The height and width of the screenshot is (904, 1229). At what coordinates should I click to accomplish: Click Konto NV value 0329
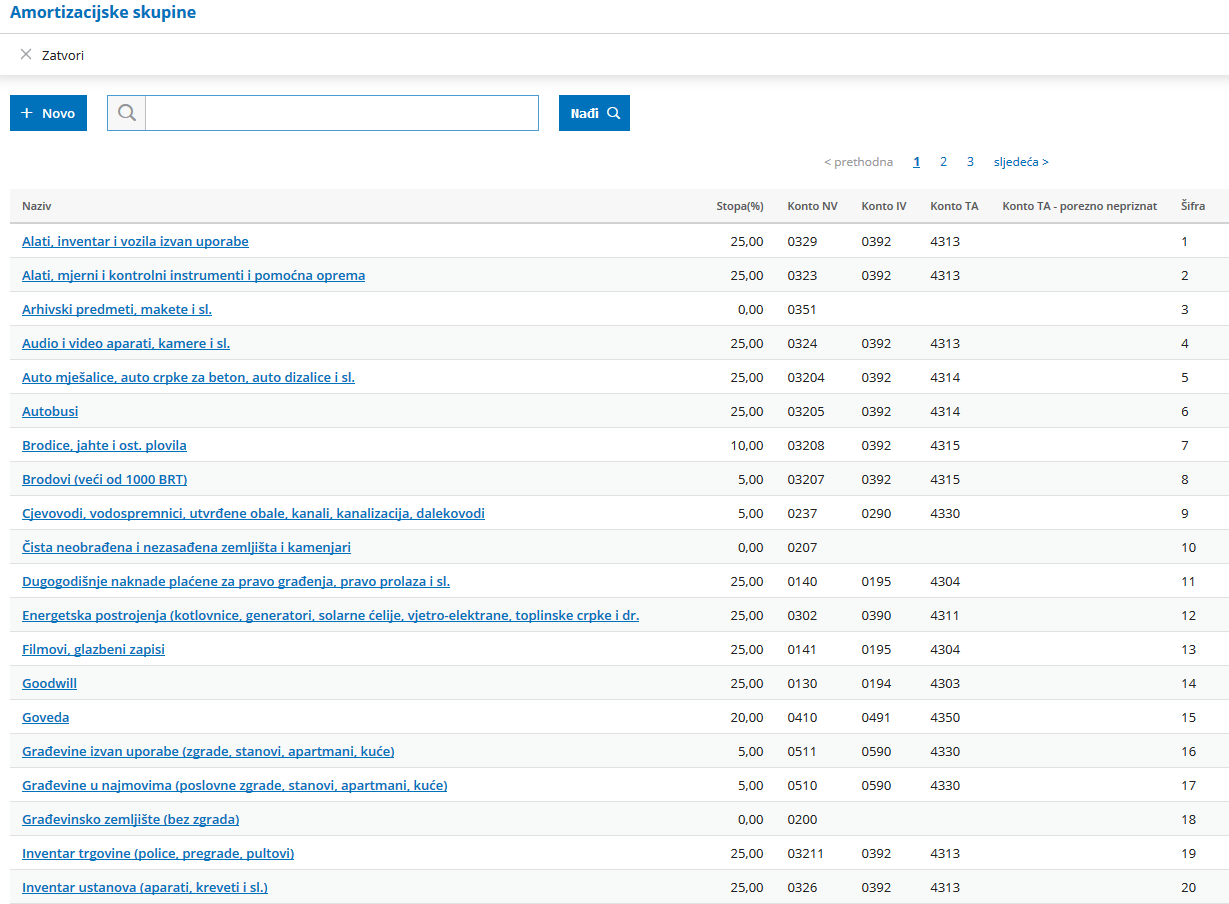[x=802, y=241]
